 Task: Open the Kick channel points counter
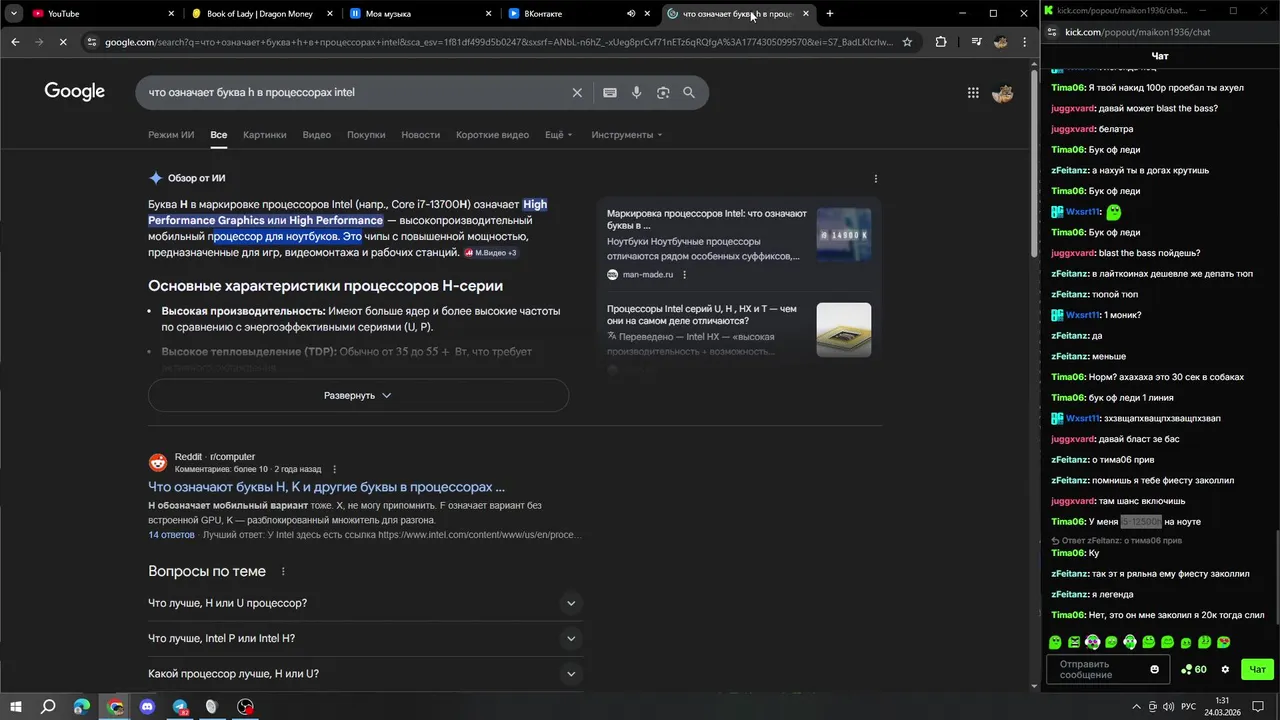click(1194, 669)
